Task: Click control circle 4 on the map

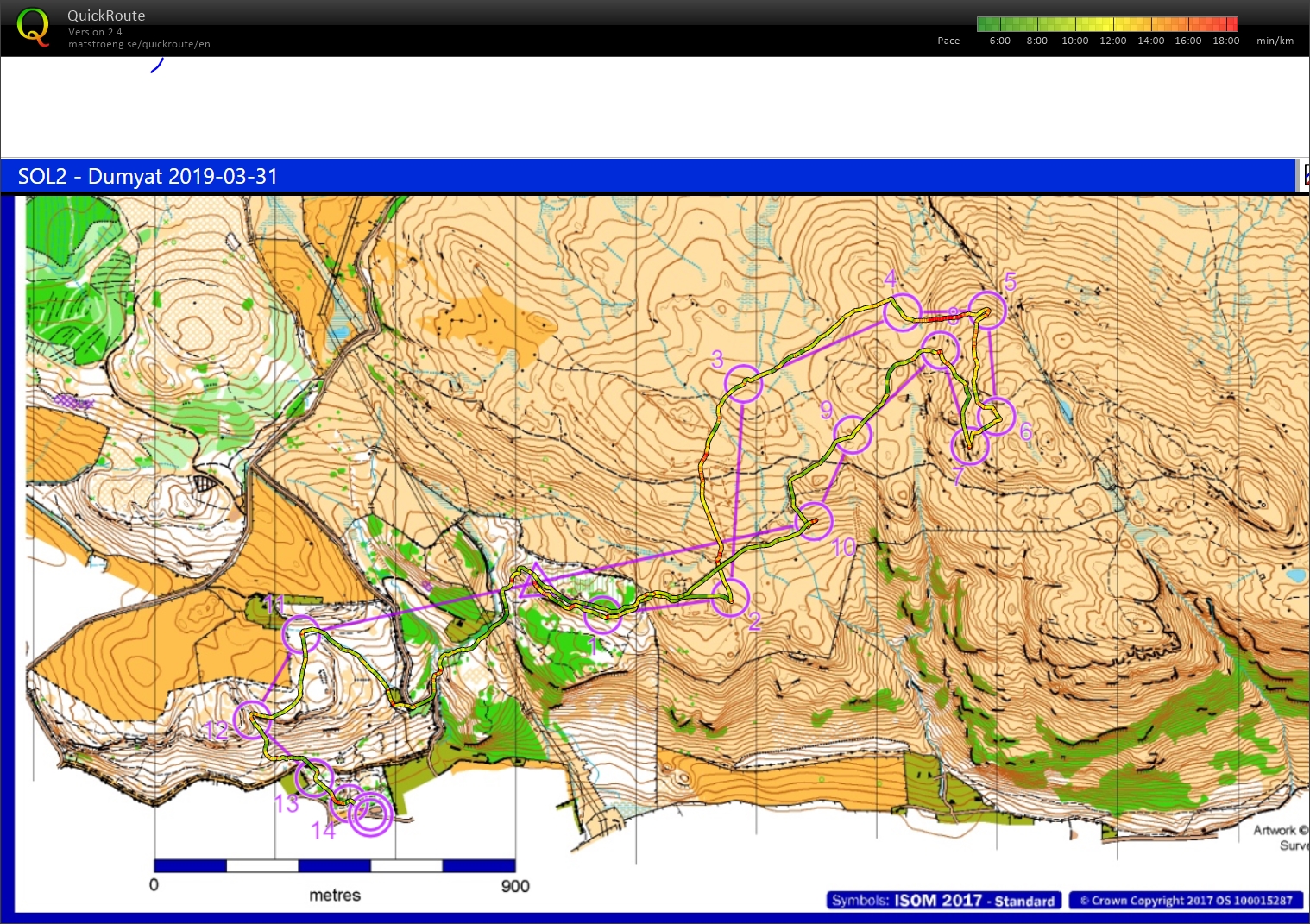Action: click(x=903, y=311)
